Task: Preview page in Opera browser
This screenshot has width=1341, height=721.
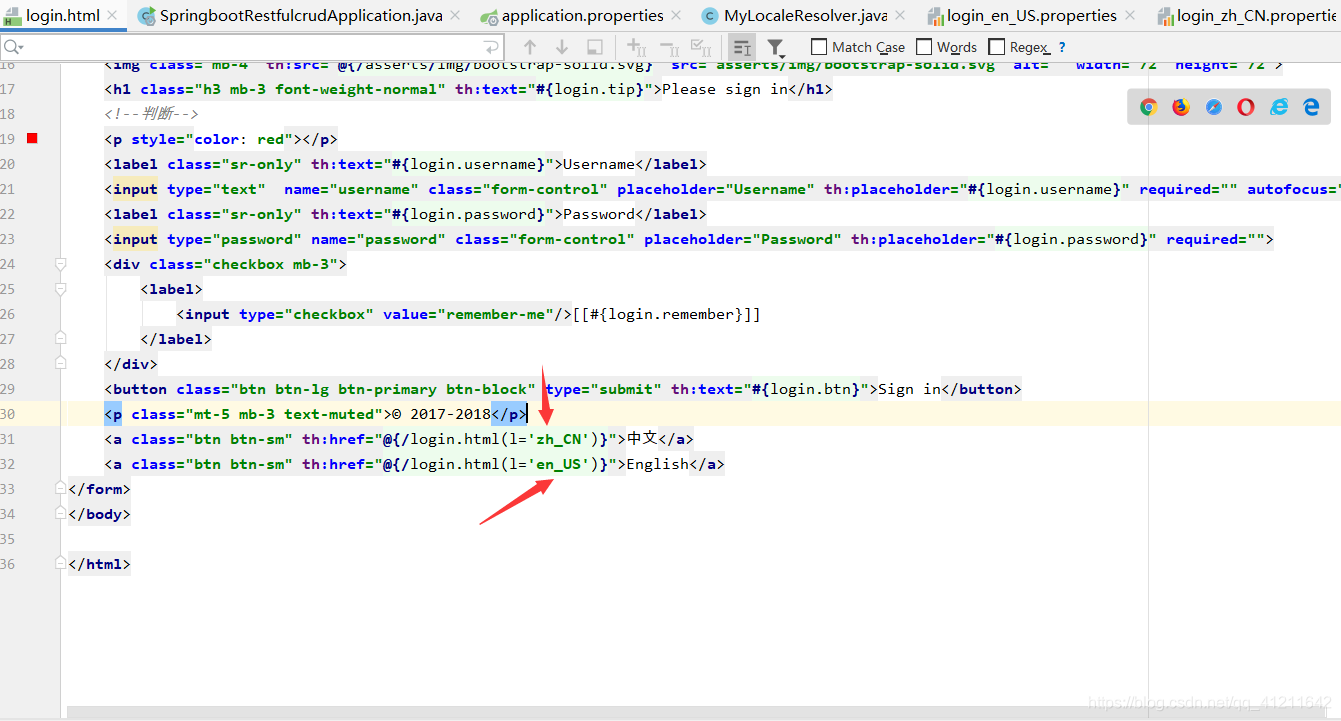Action: [1246, 107]
